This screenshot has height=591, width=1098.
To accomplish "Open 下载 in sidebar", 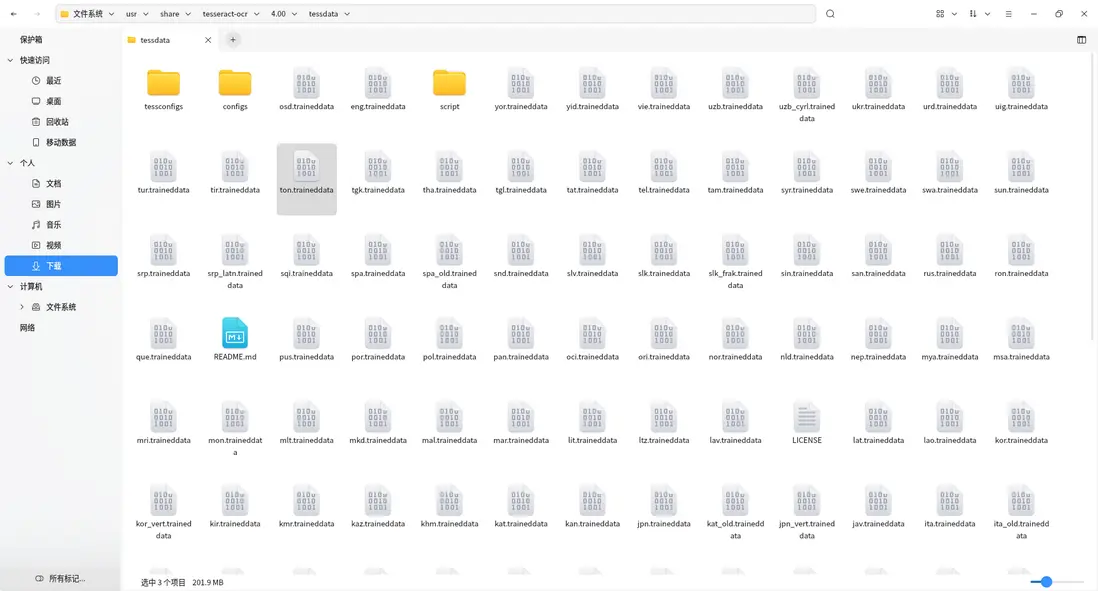I will pos(61,266).
